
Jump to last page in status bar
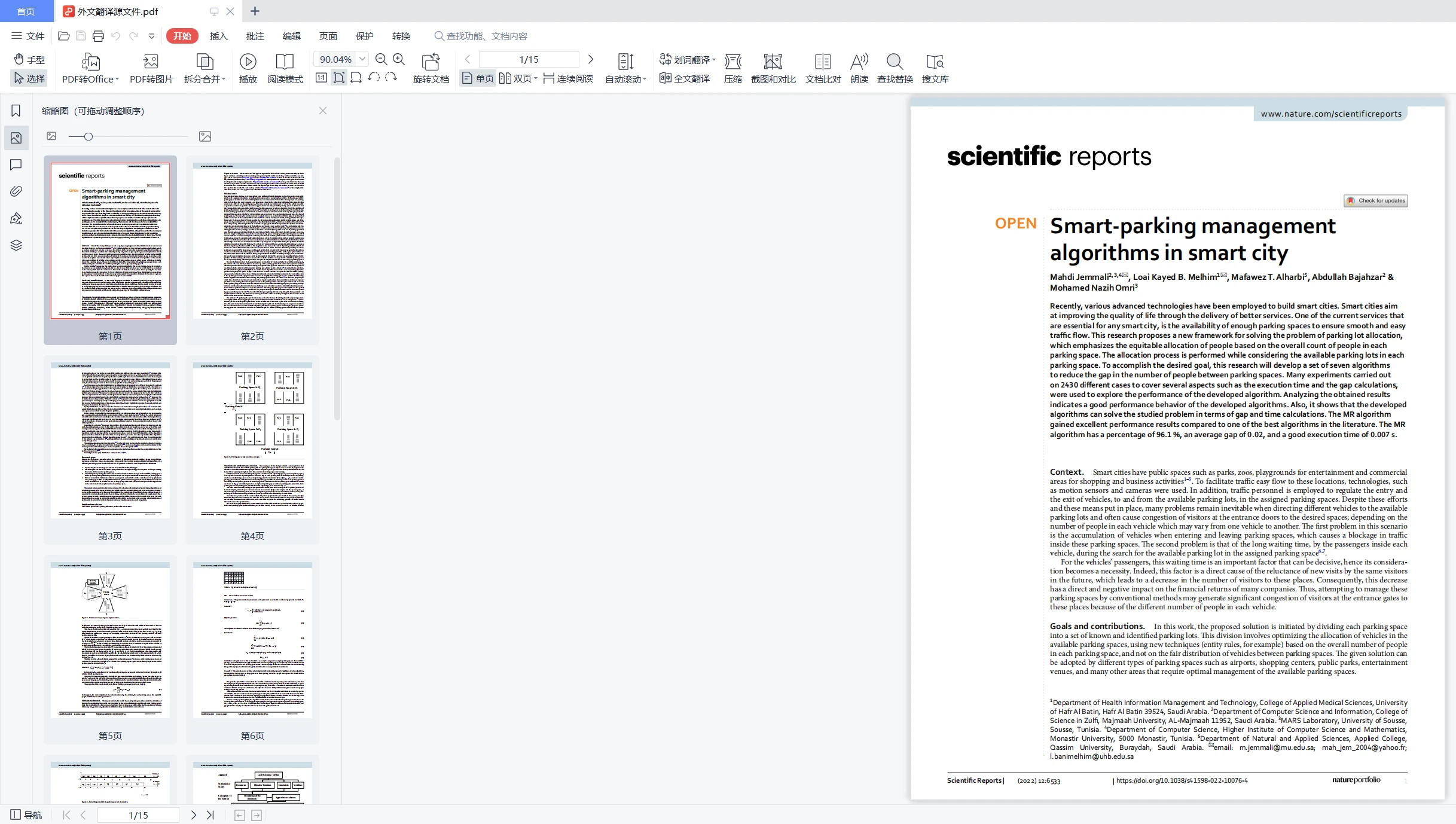coord(210,814)
